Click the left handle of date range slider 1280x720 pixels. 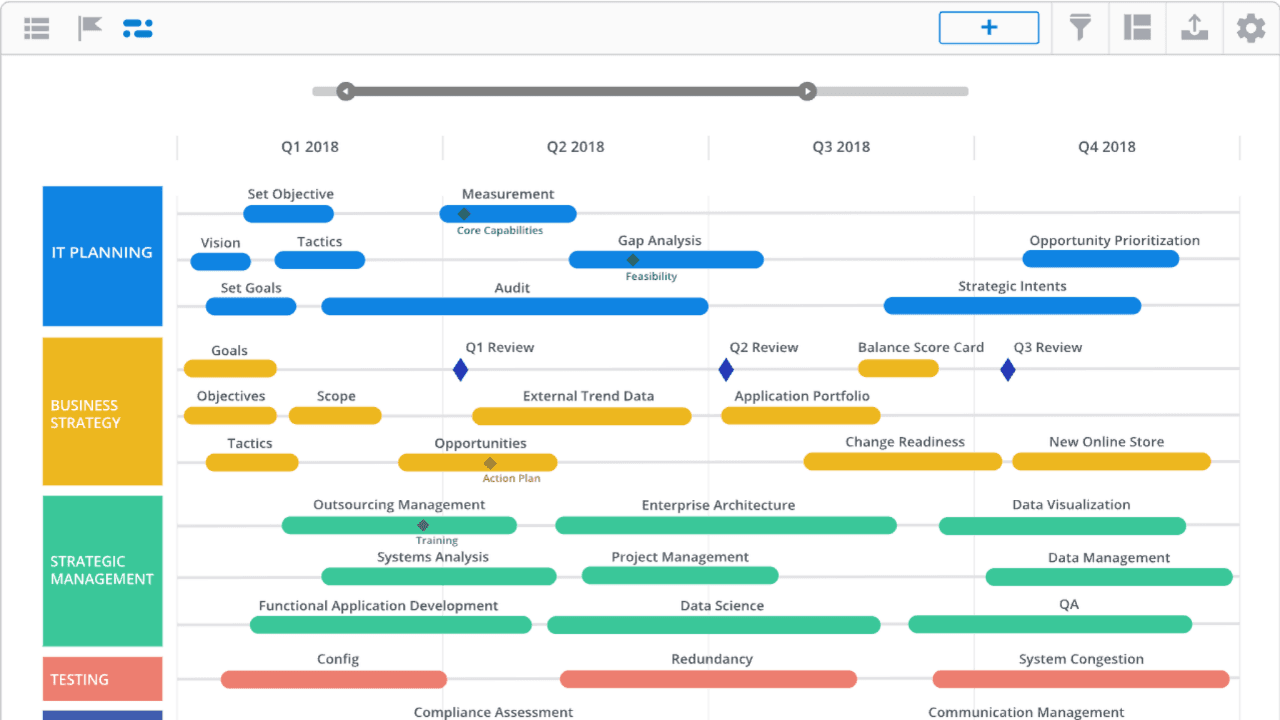[345, 92]
